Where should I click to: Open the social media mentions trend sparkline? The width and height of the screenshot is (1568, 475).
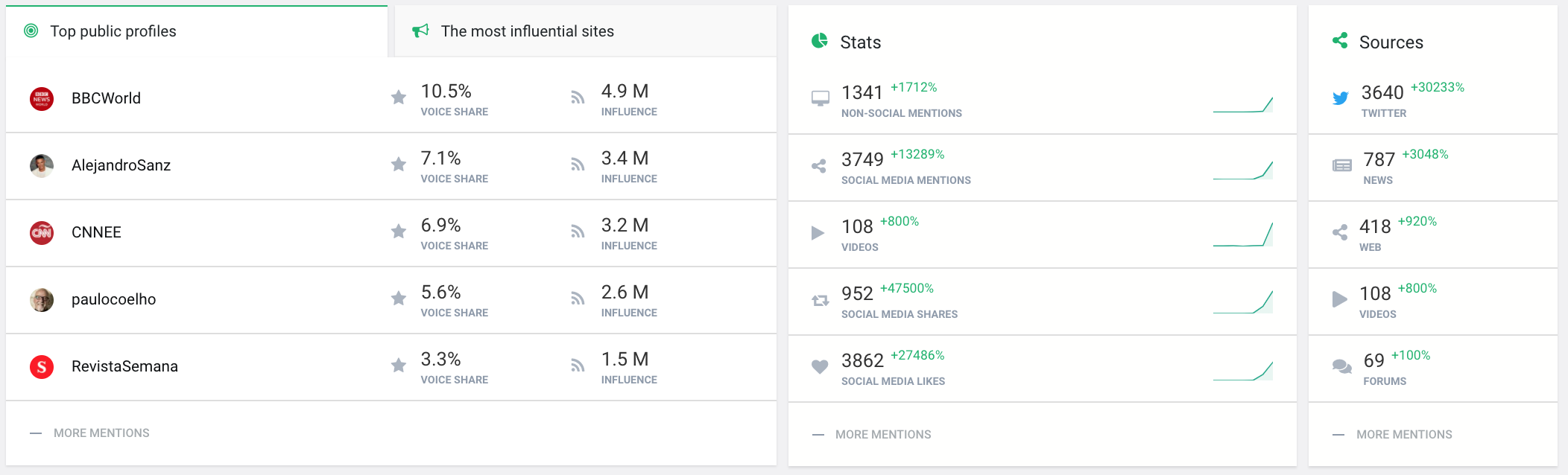pyautogui.click(x=1243, y=170)
